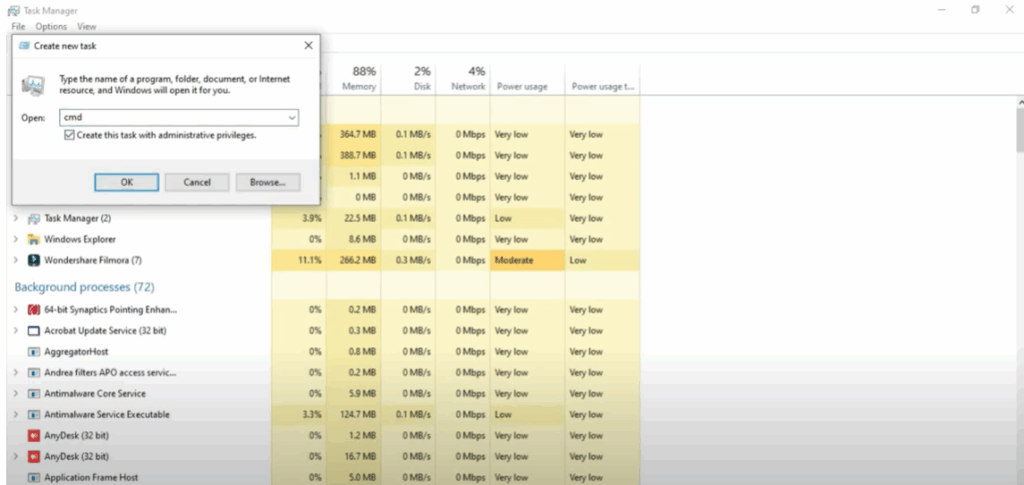
Task: Click the 364.7 MB memory value
Action: click(x=358, y=134)
